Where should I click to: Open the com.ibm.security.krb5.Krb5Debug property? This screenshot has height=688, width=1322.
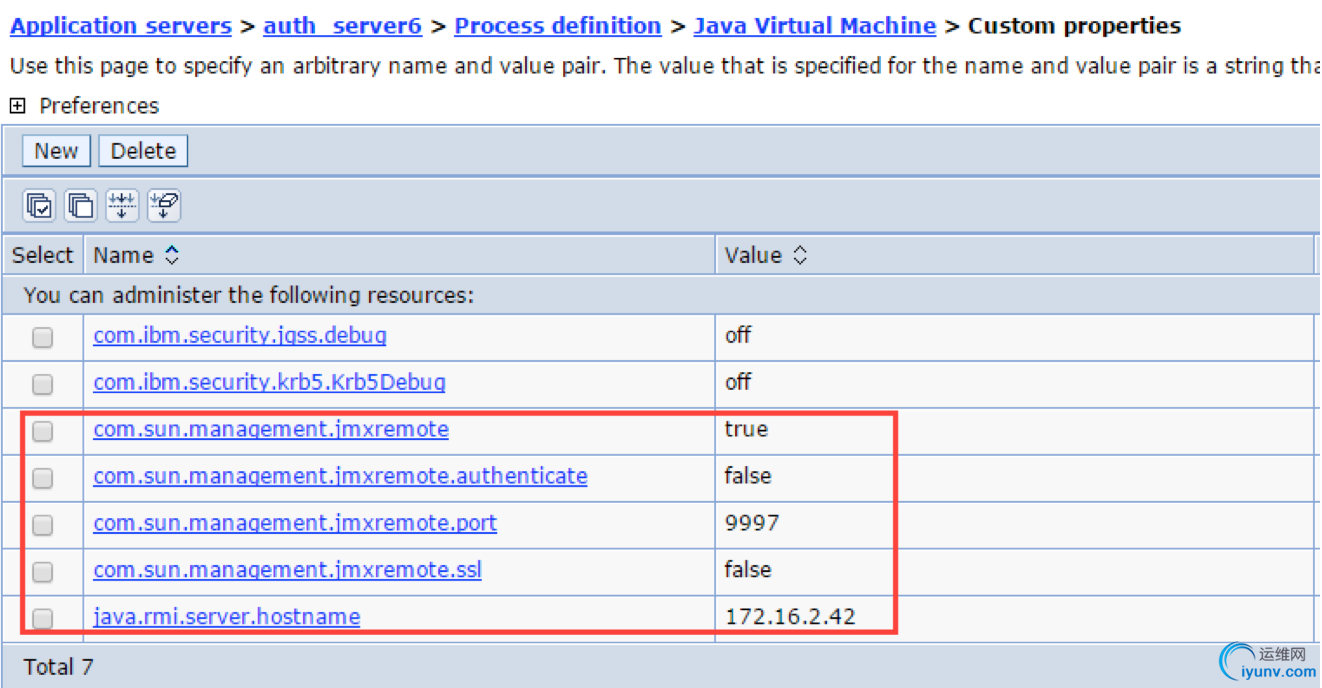269,382
